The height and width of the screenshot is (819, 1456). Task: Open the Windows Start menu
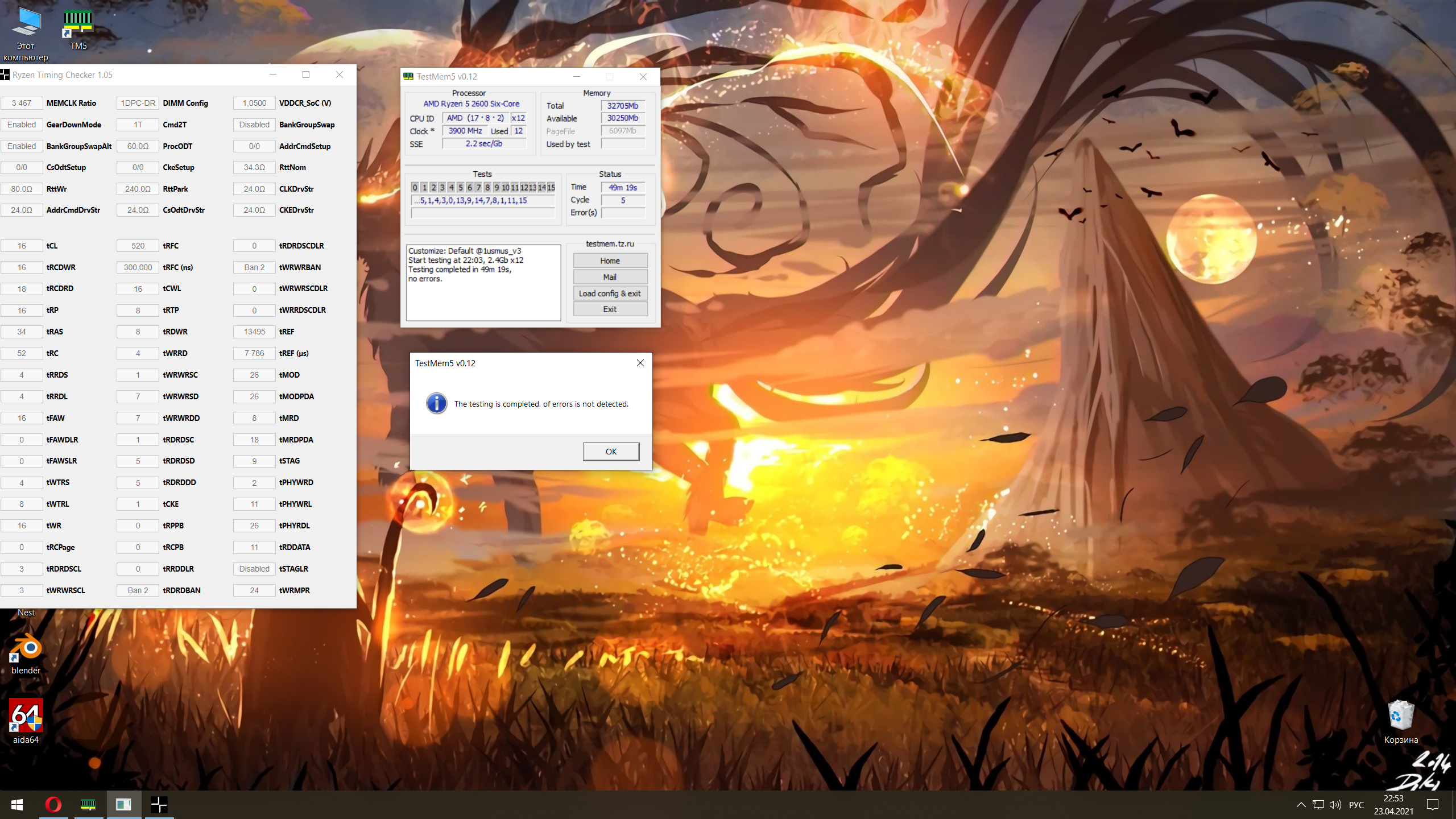tap(17, 804)
